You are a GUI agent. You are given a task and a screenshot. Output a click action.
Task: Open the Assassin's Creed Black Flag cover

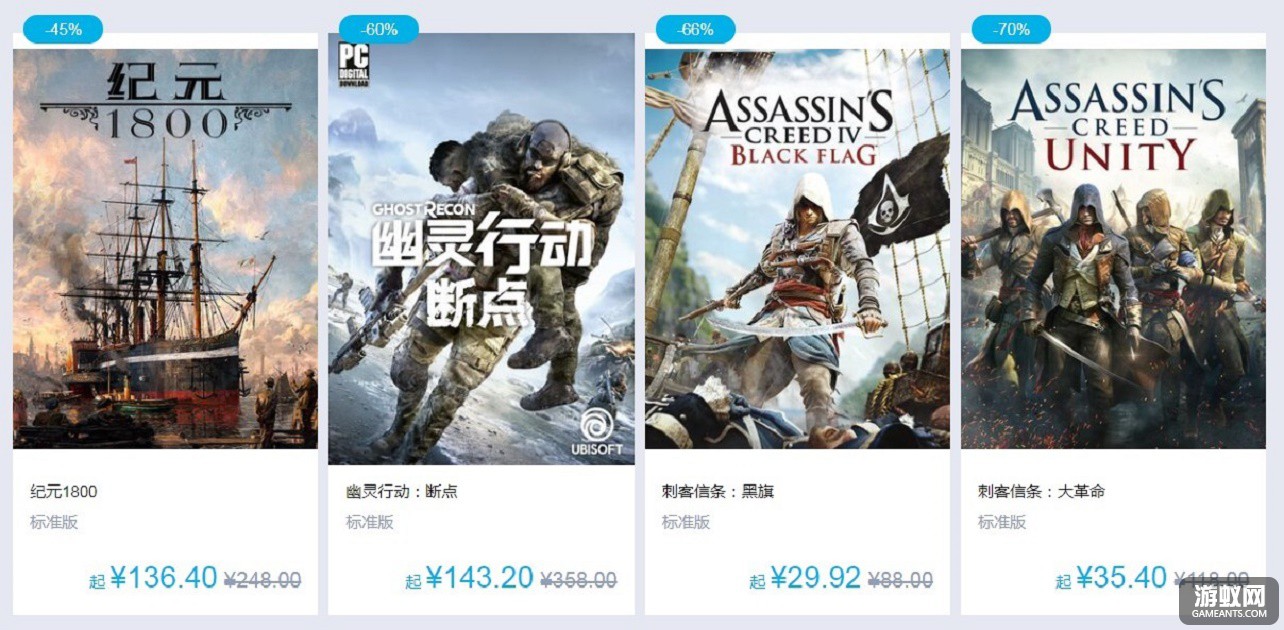pos(797,248)
